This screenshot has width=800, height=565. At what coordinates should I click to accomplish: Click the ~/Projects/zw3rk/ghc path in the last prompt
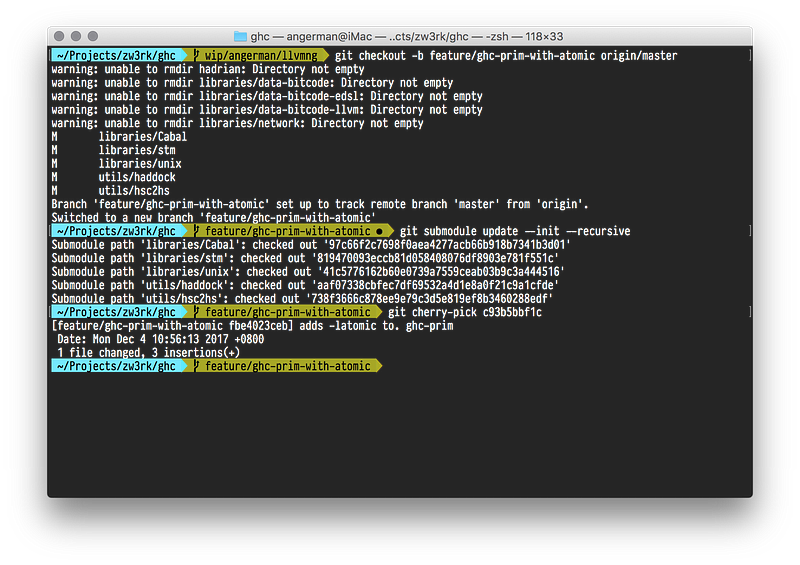116,366
